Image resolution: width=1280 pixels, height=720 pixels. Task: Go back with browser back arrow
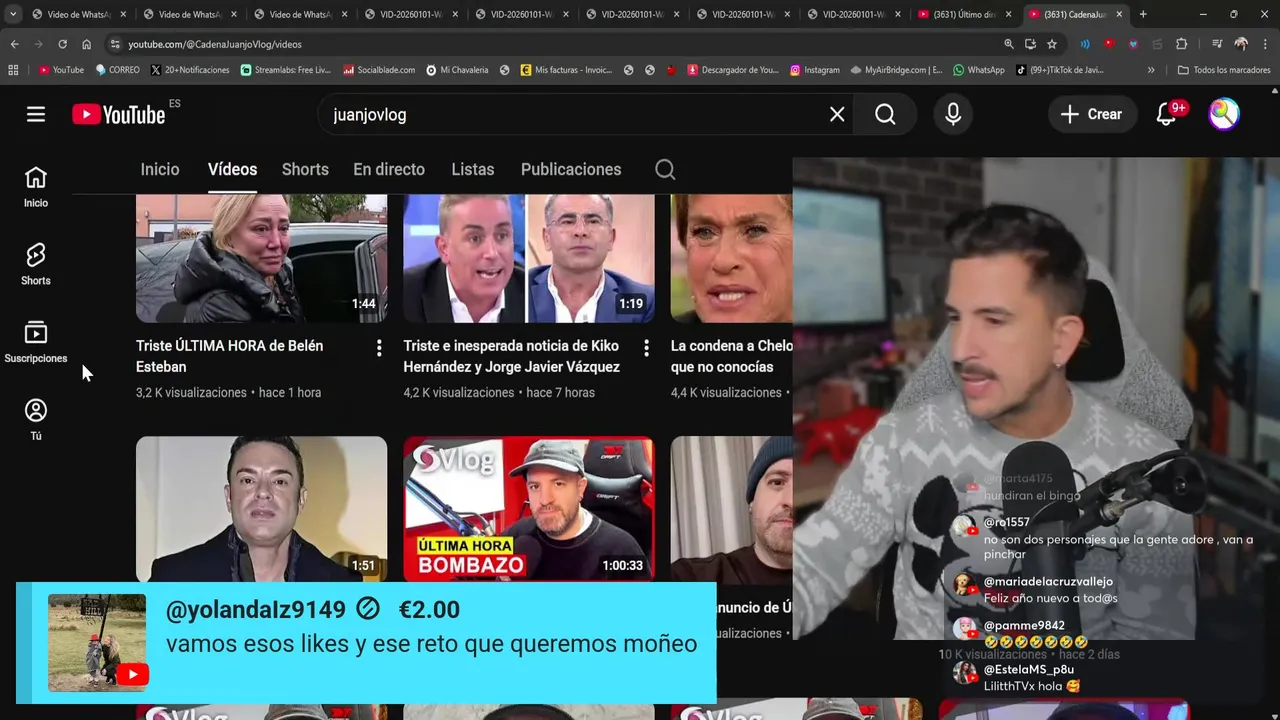pyautogui.click(x=14, y=44)
